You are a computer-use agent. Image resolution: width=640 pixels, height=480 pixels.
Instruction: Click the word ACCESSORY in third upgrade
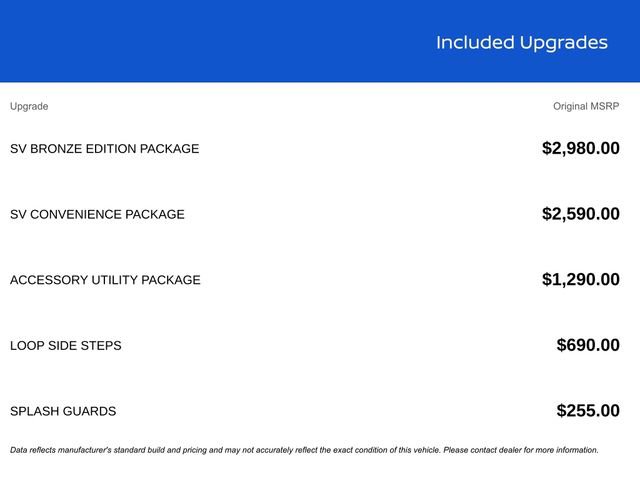[46, 280]
